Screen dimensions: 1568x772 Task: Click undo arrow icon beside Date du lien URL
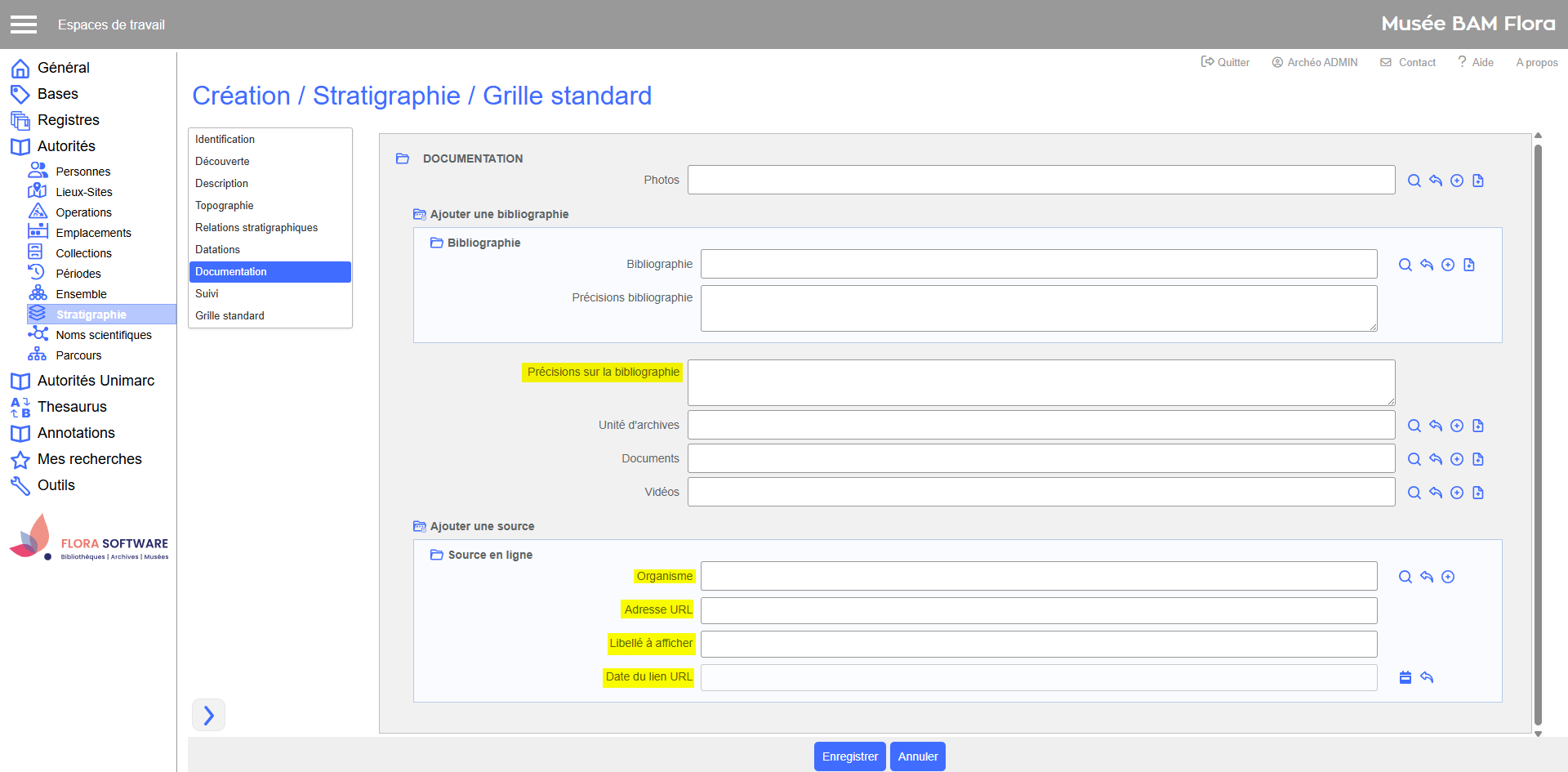tap(1426, 677)
